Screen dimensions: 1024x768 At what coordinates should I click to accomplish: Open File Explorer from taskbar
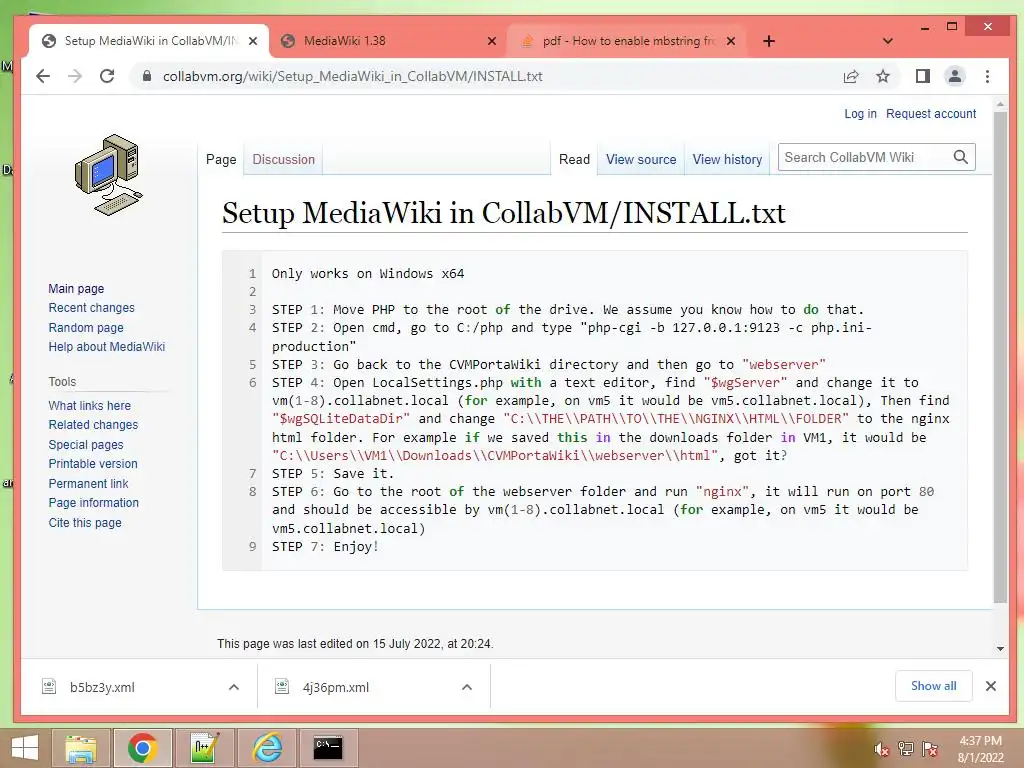point(81,748)
